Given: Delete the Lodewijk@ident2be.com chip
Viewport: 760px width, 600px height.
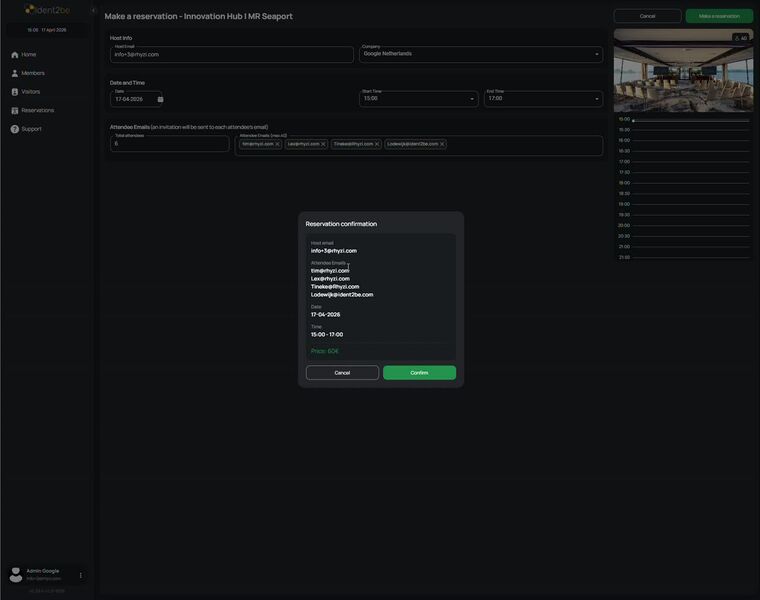Looking at the screenshot, I should pos(442,144).
